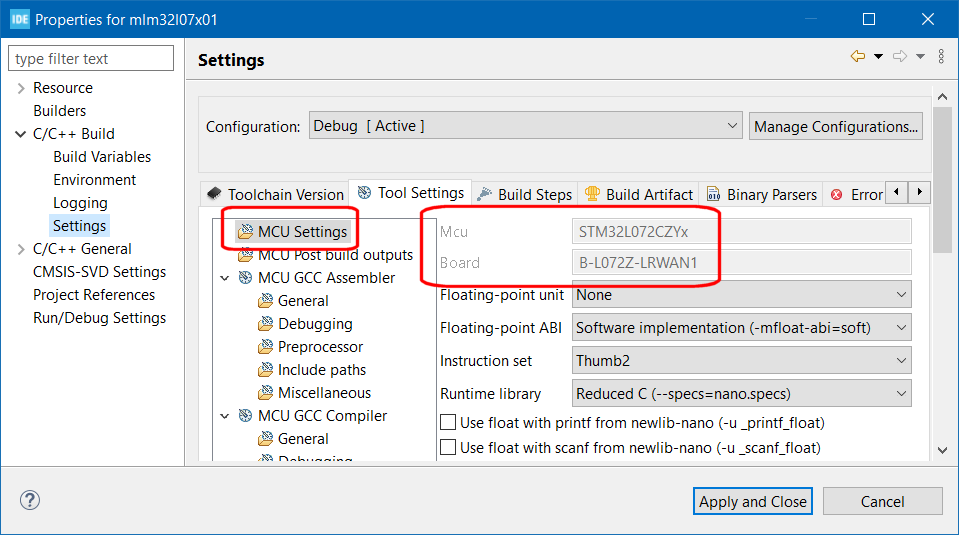
Task: Open the Floating-point unit dropdown
Action: (741, 294)
